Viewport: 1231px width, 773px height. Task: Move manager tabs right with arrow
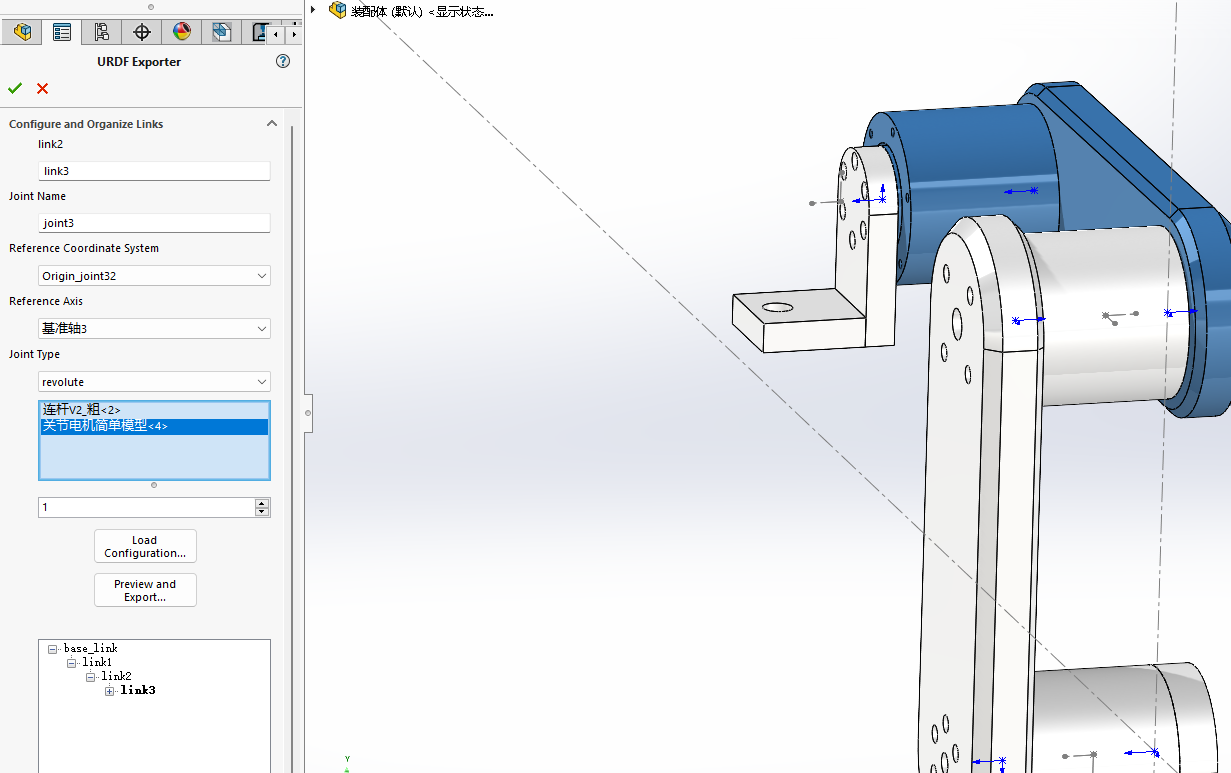293,34
